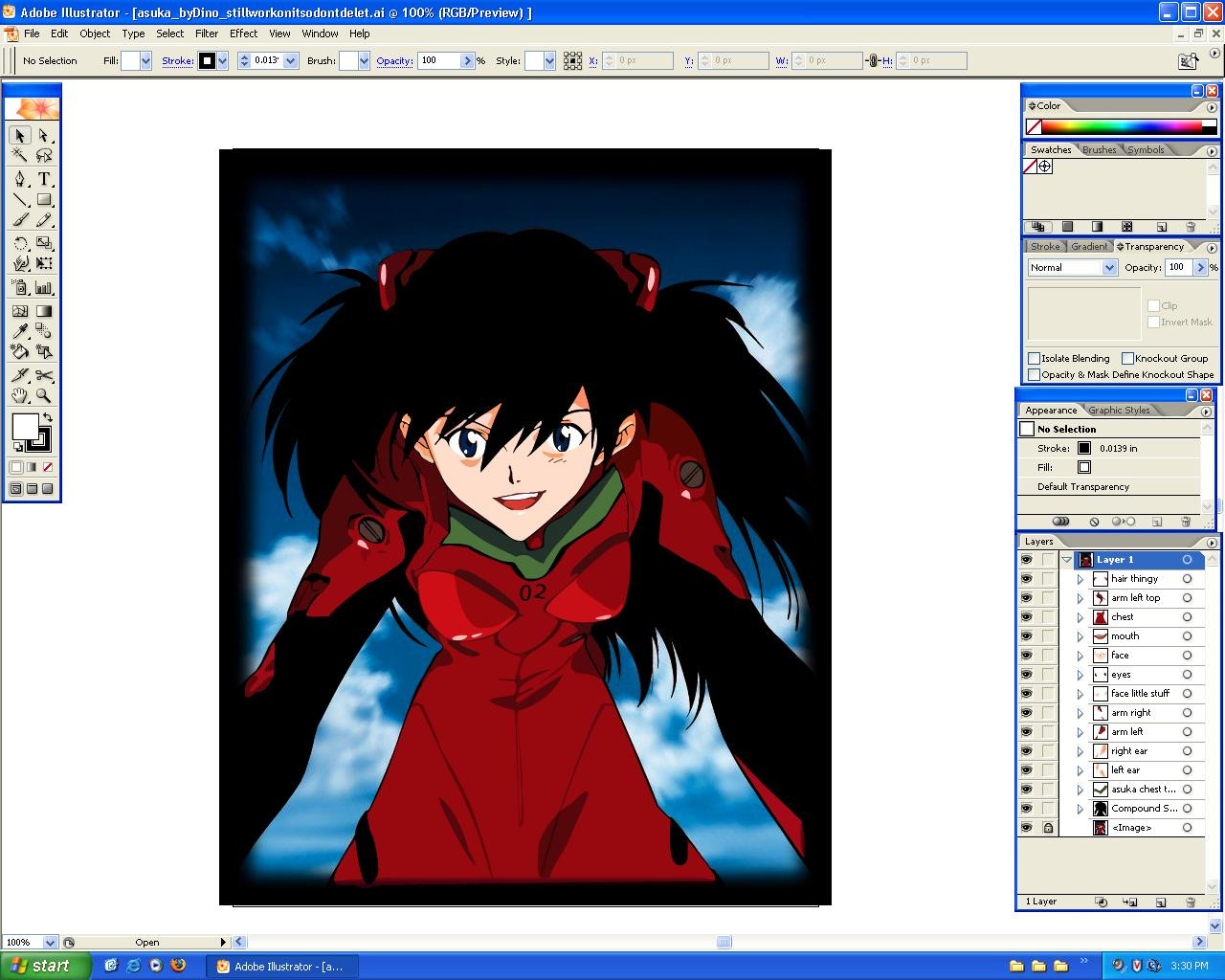Pick the Paintbrush tool
The height and width of the screenshot is (980, 1225).
[x=20, y=221]
